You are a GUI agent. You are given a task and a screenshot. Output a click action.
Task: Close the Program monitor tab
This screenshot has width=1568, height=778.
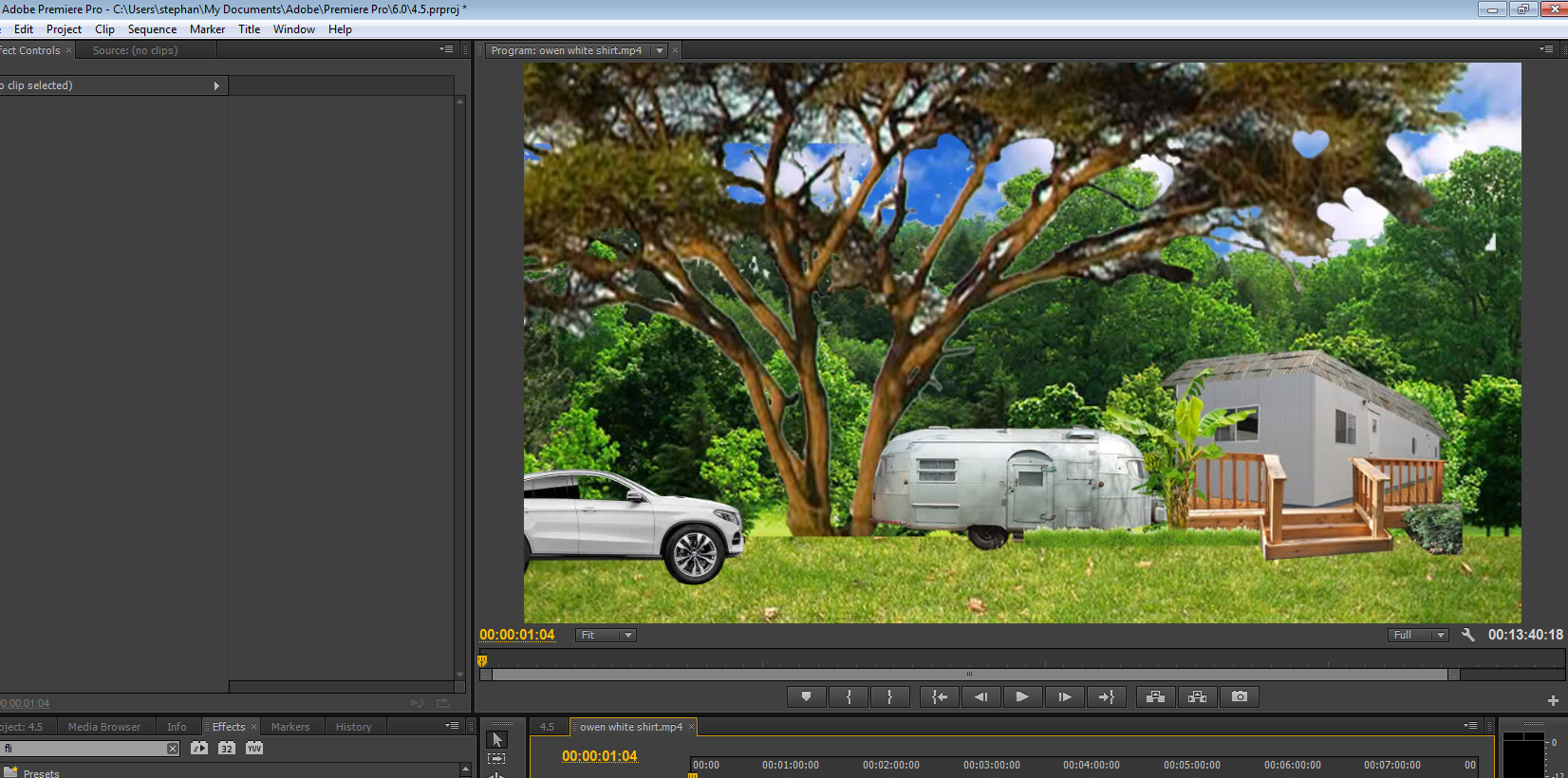675,50
